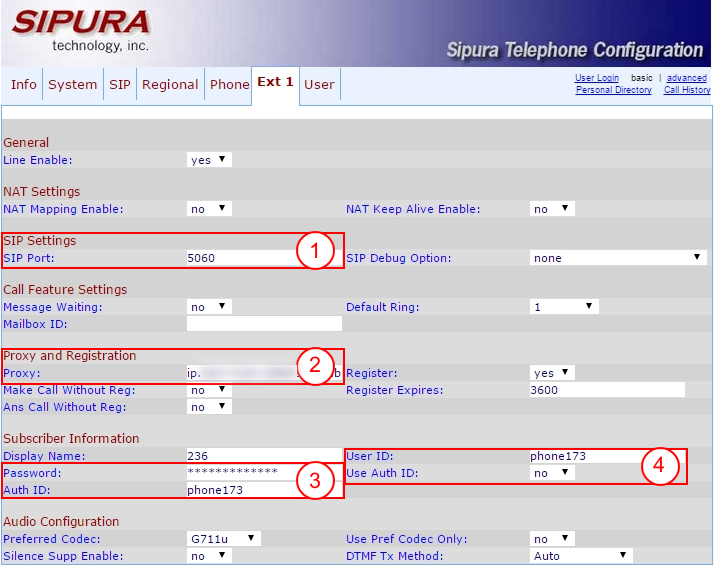This screenshot has width=714, height=568.
Task: Click the Password field
Action: tap(264, 472)
